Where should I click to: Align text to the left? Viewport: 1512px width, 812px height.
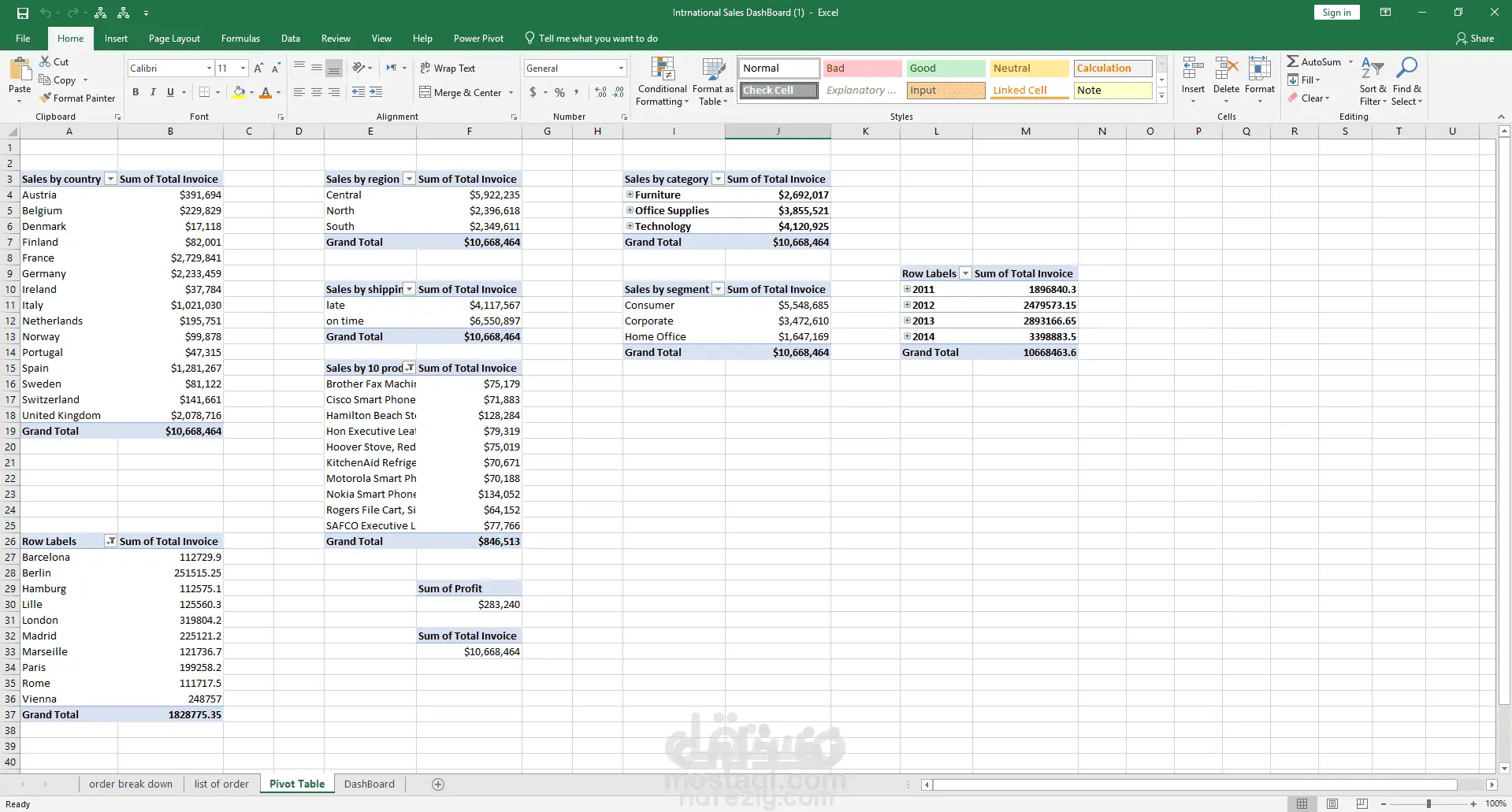coord(299,92)
